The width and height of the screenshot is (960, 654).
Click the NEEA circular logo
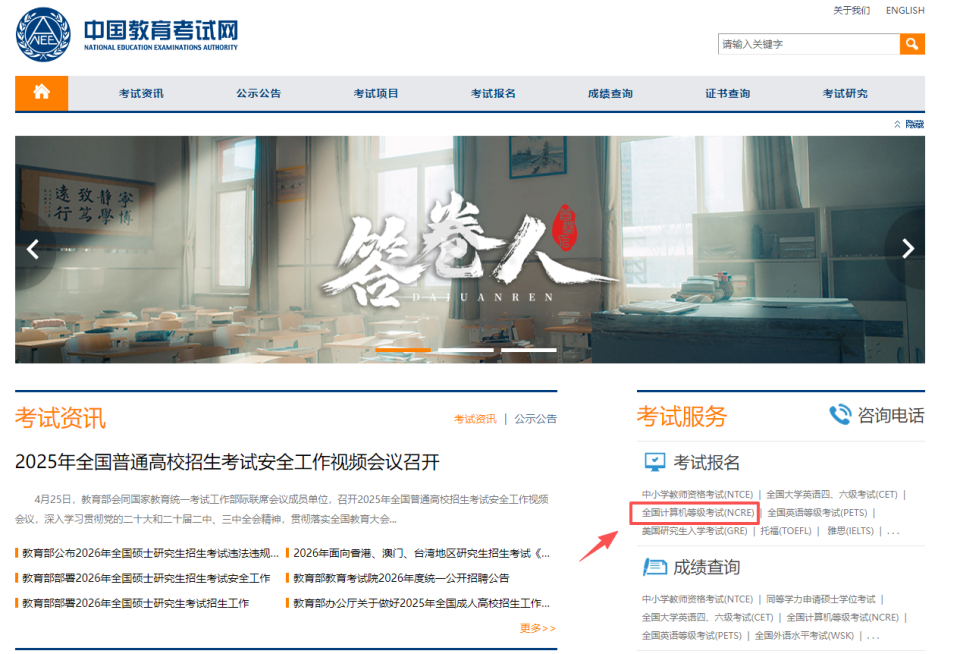coord(43,34)
